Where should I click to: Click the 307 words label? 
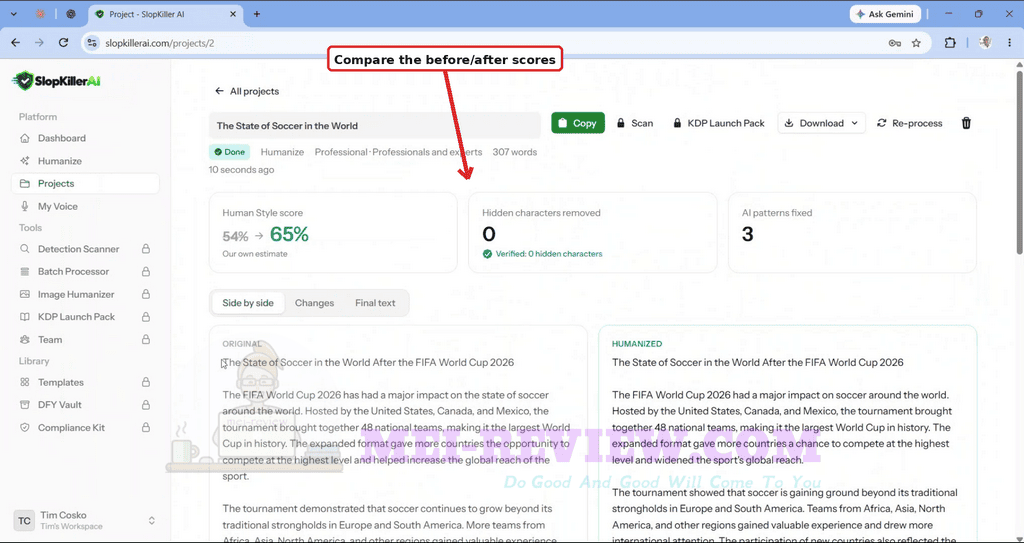click(x=515, y=152)
